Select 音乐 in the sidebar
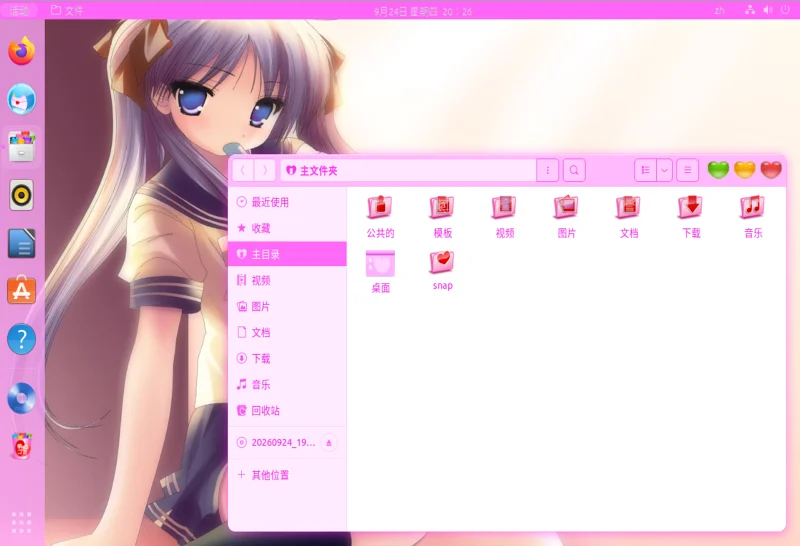This screenshot has width=800, height=546. (x=287, y=384)
